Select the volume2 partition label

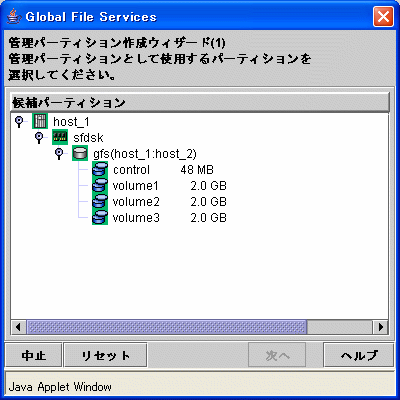coord(136,202)
